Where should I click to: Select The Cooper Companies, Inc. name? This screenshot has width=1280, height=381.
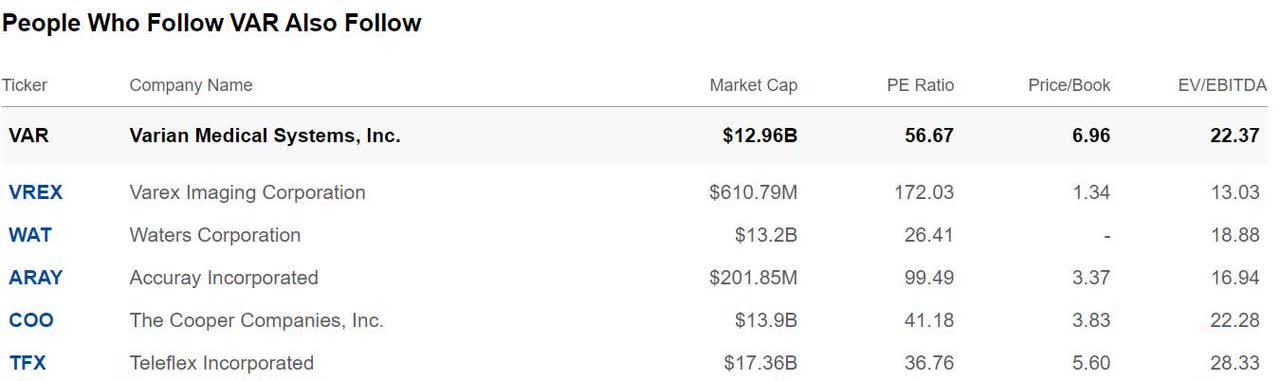tap(256, 321)
